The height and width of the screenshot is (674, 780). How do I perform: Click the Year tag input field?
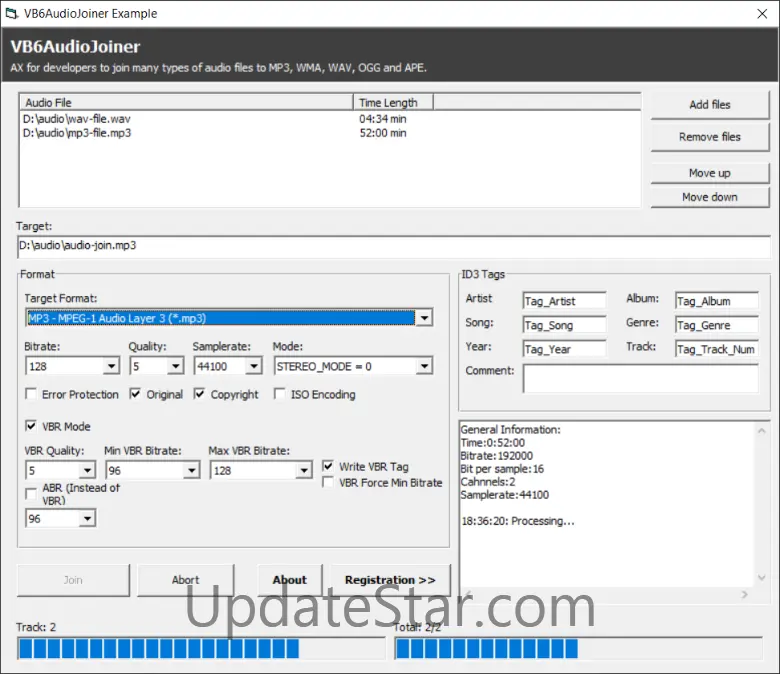[x=565, y=349]
